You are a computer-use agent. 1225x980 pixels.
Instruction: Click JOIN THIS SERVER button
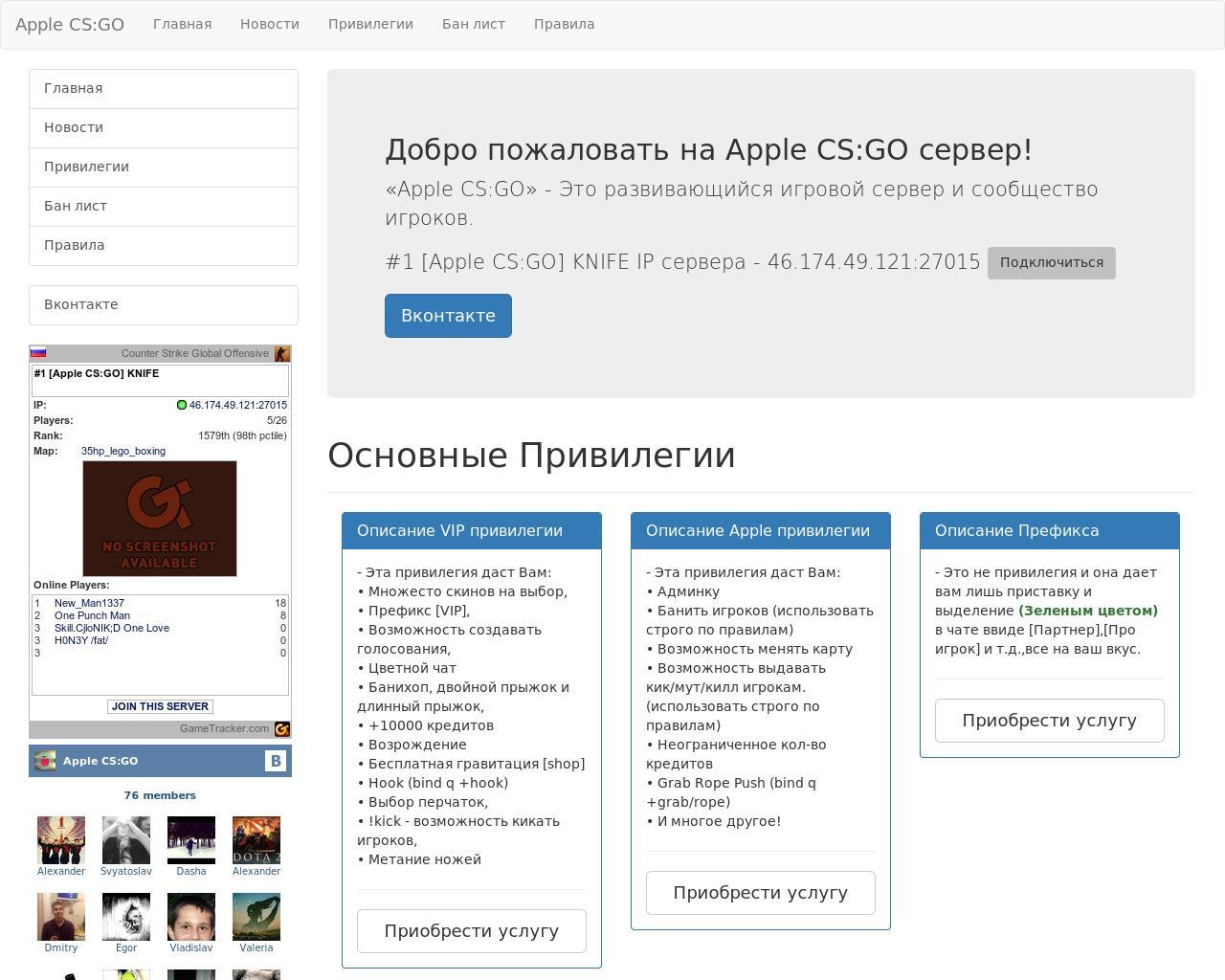coord(160,706)
